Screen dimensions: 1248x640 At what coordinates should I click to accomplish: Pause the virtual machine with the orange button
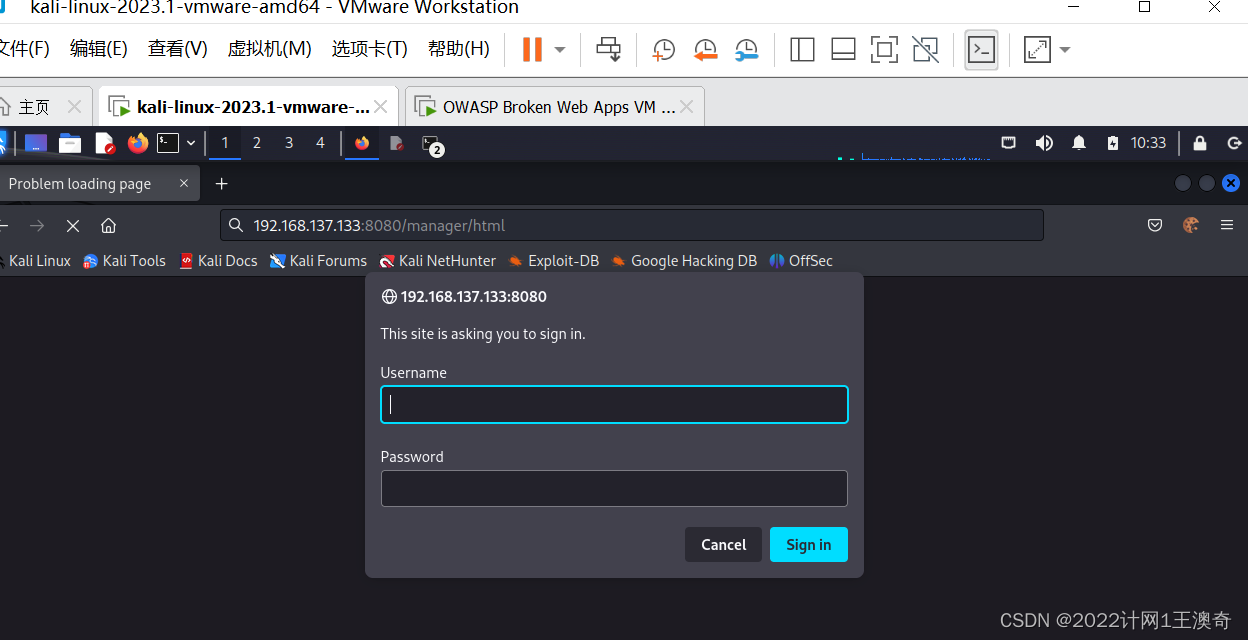click(532, 49)
